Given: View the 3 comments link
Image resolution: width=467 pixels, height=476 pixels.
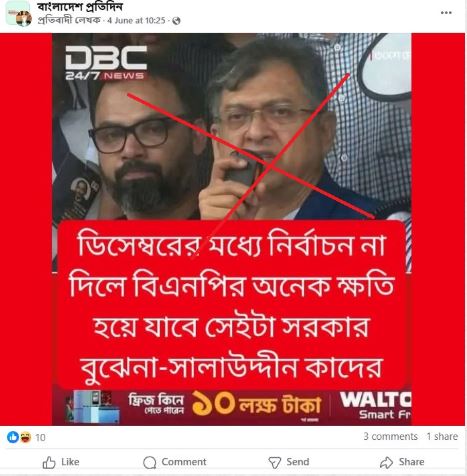Looking at the screenshot, I should [390, 436].
